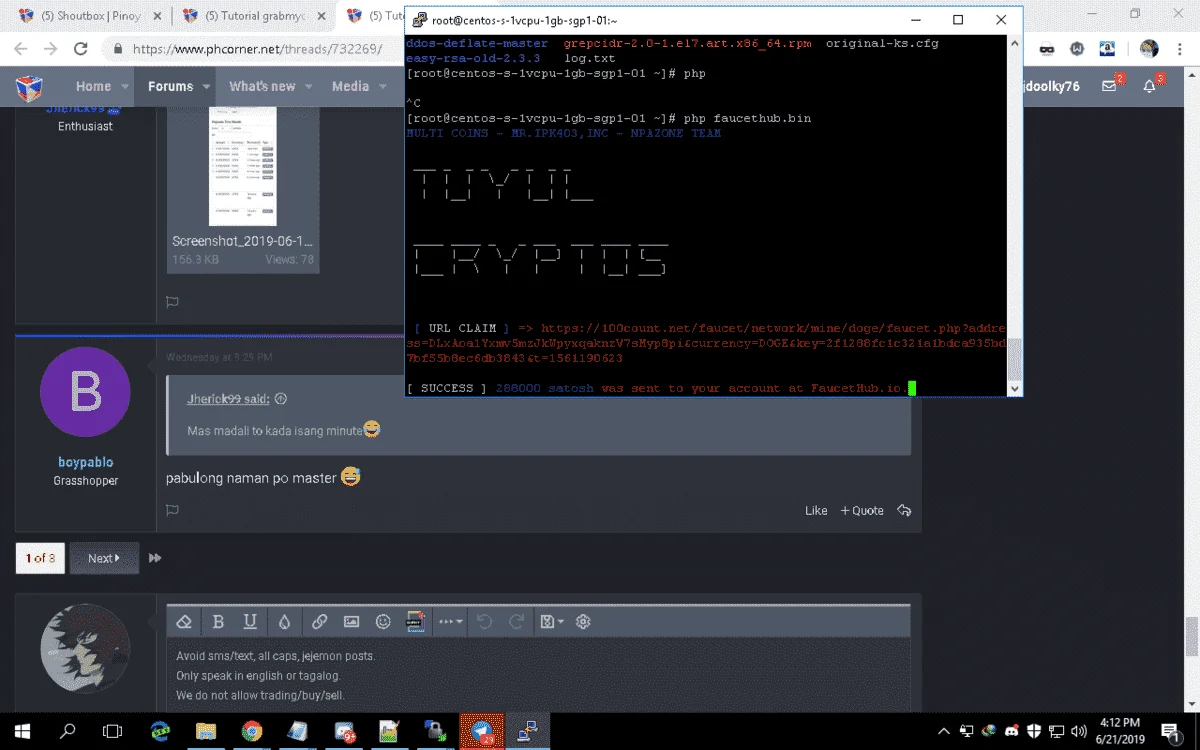Expand the Media menu arrow

(x=382, y=87)
